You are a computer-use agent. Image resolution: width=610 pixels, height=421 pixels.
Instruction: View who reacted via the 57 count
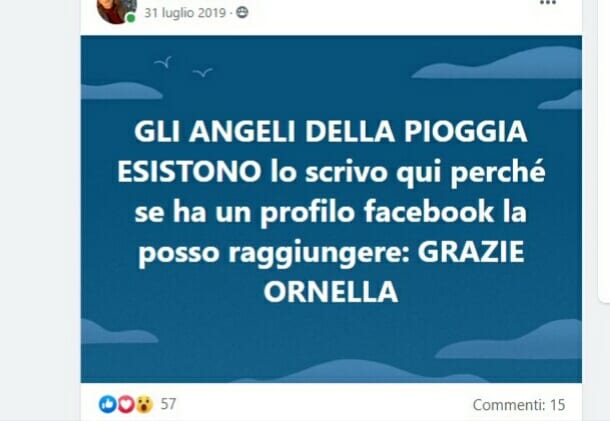click(168, 404)
